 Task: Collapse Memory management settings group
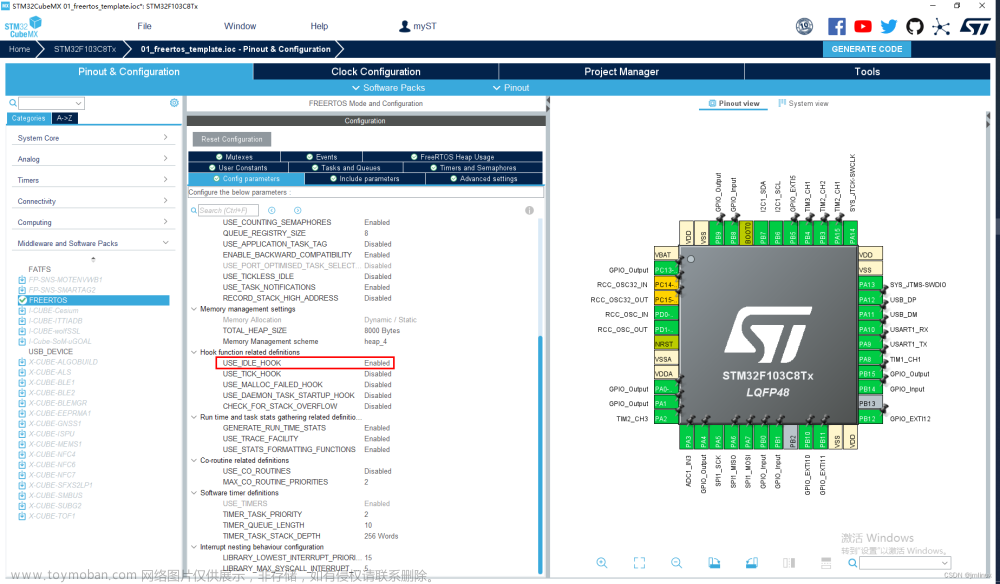(194, 309)
